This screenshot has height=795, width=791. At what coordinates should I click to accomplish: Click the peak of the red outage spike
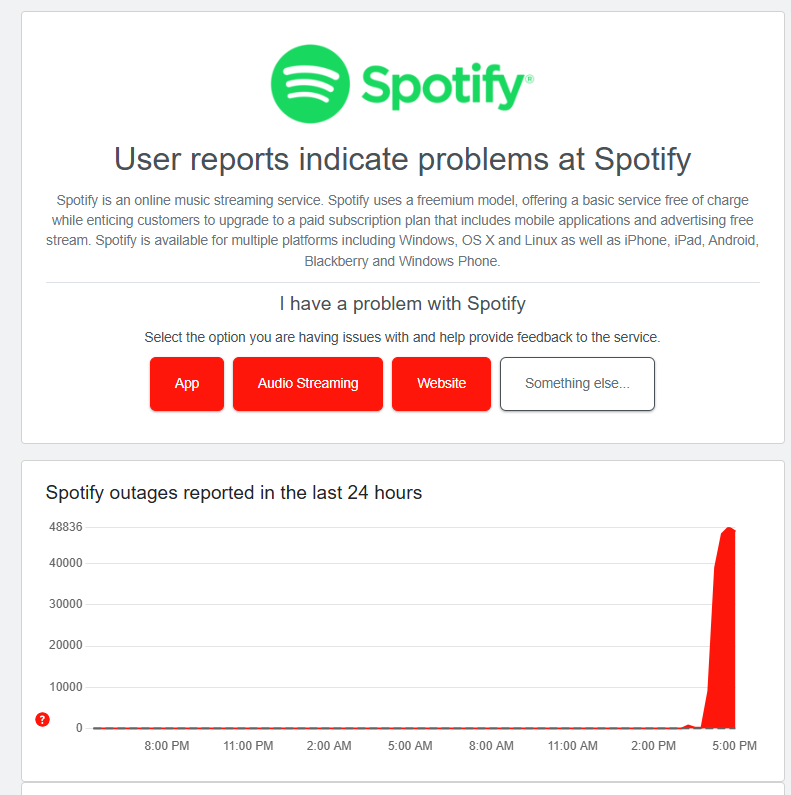729,528
